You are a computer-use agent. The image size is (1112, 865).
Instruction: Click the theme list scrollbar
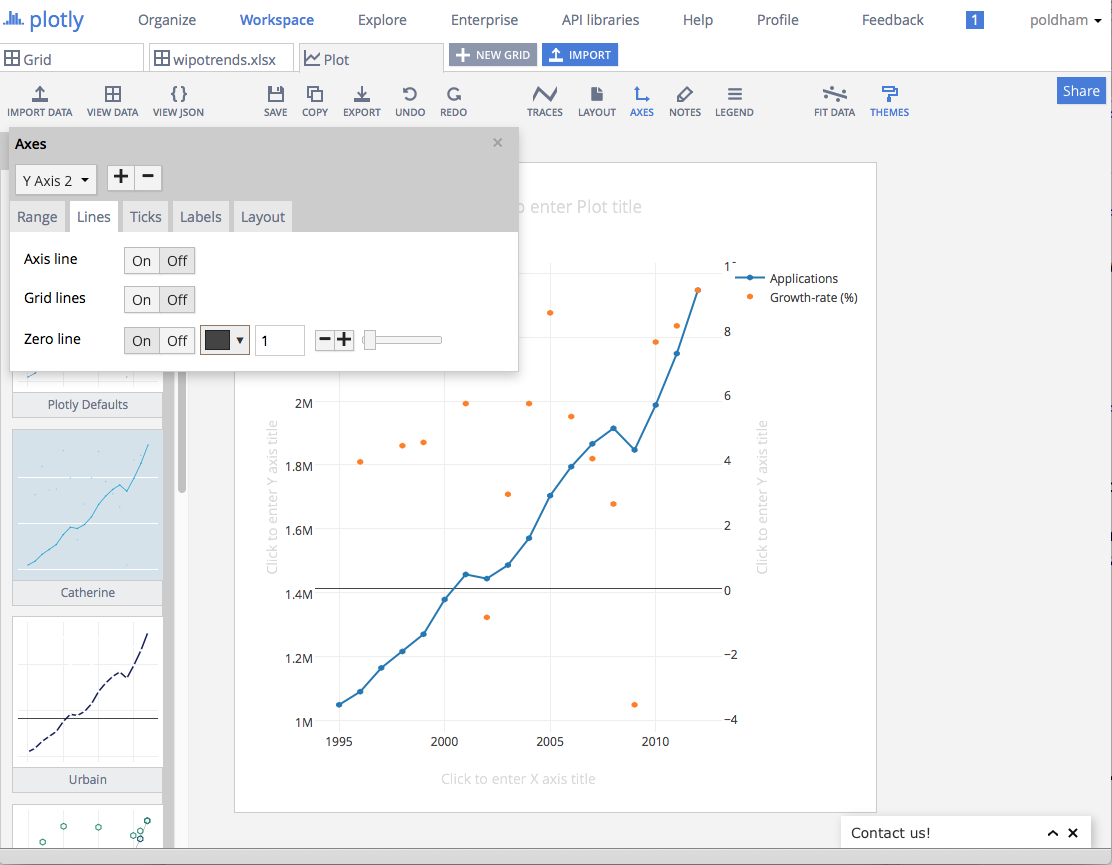coord(182,432)
